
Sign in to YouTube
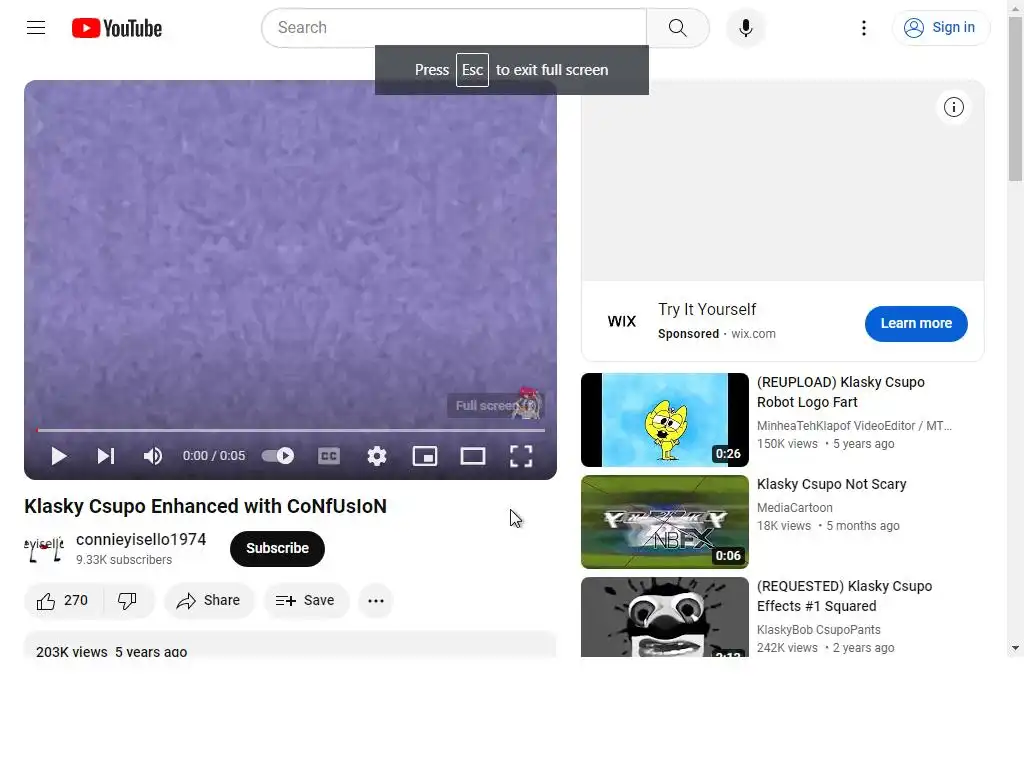tap(940, 27)
